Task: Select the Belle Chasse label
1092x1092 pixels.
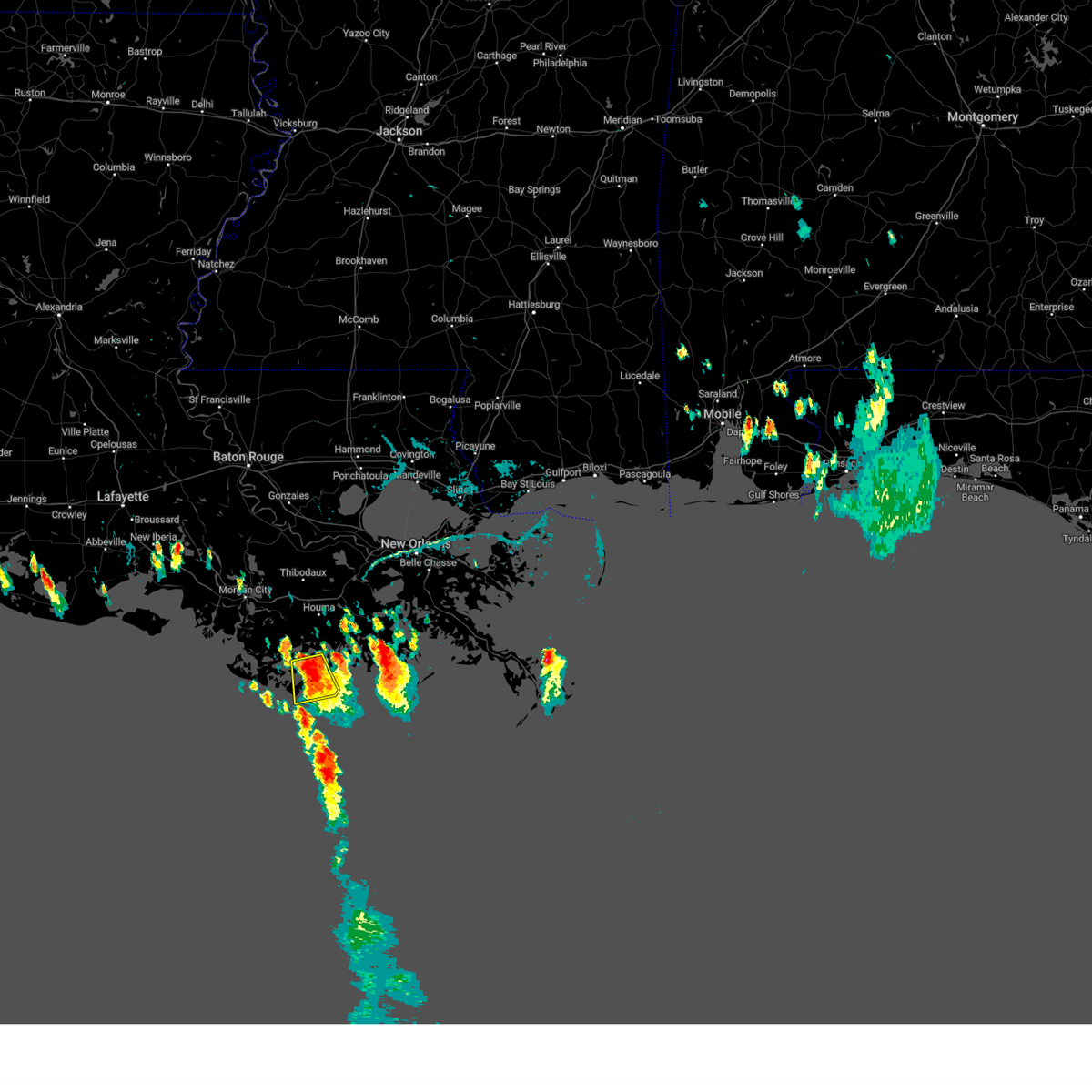Action: pos(428,562)
